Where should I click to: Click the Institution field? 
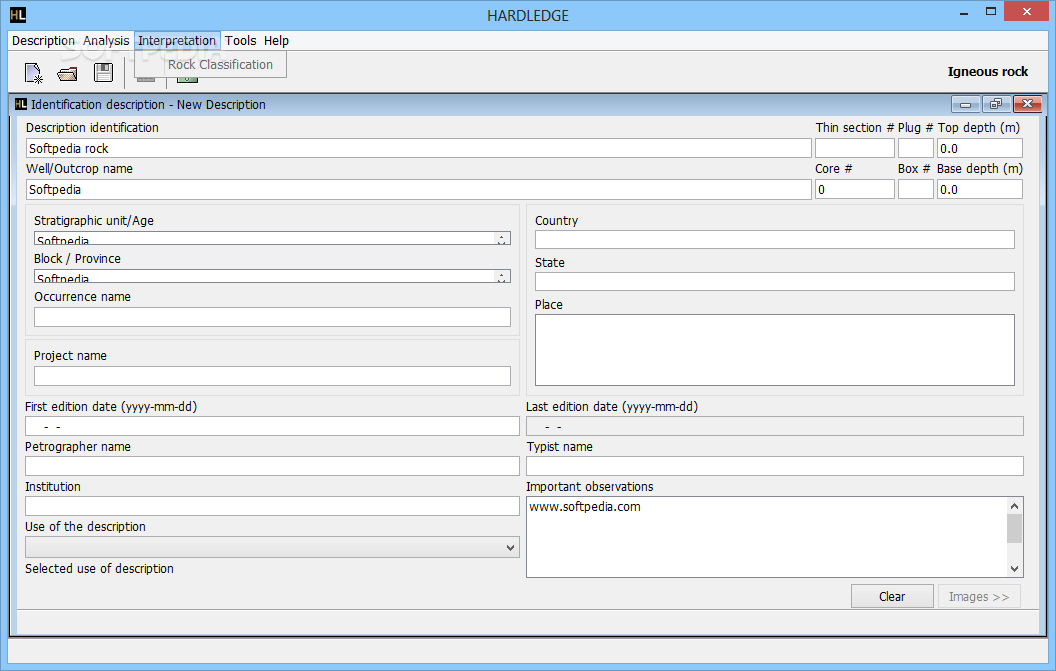272,506
